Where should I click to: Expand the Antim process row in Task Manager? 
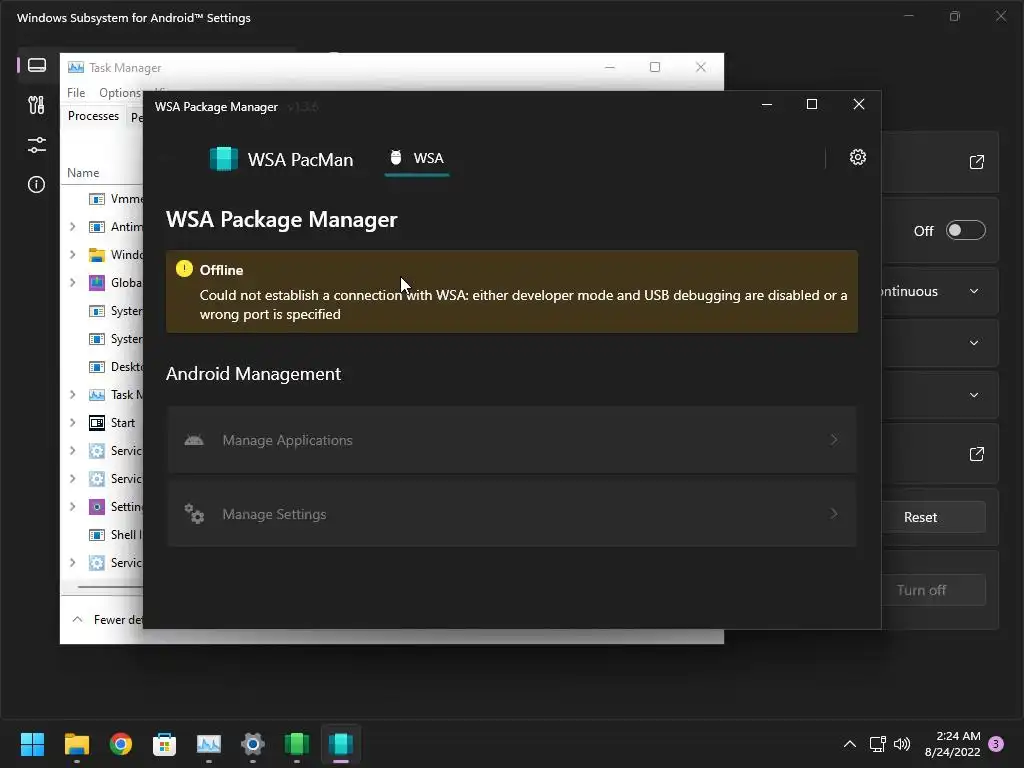coord(72,227)
